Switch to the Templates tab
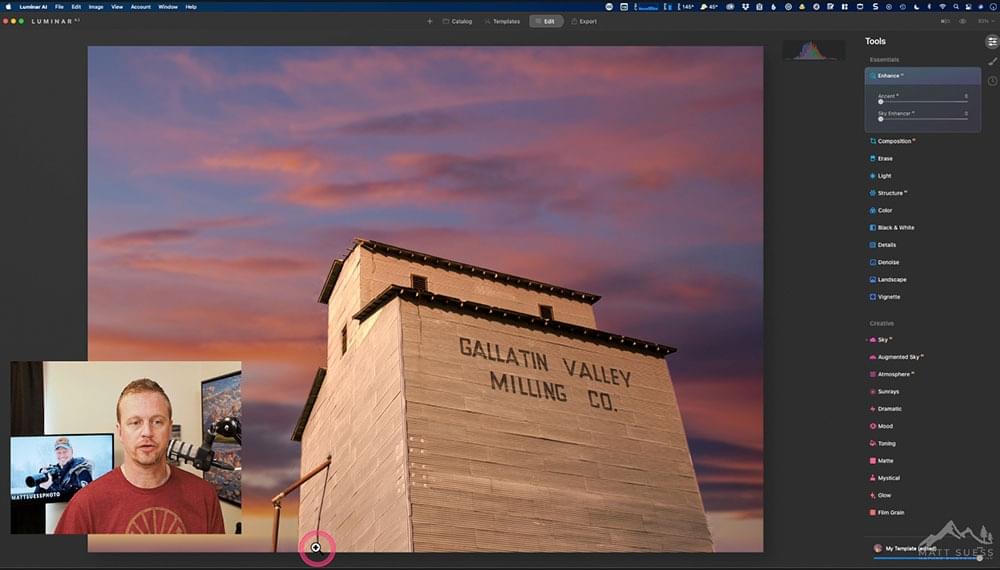Screen dimensions: 1000x570 pyautogui.click(x=502, y=21)
